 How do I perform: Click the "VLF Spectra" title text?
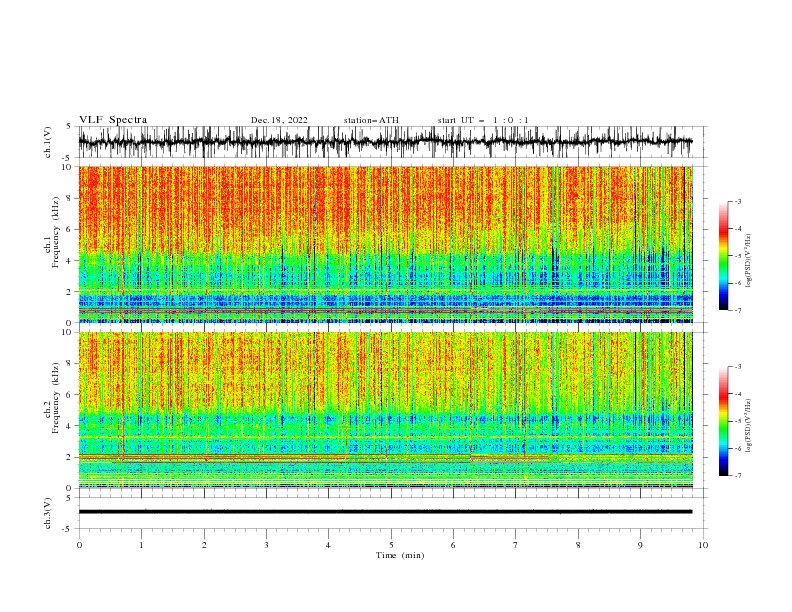(x=113, y=120)
